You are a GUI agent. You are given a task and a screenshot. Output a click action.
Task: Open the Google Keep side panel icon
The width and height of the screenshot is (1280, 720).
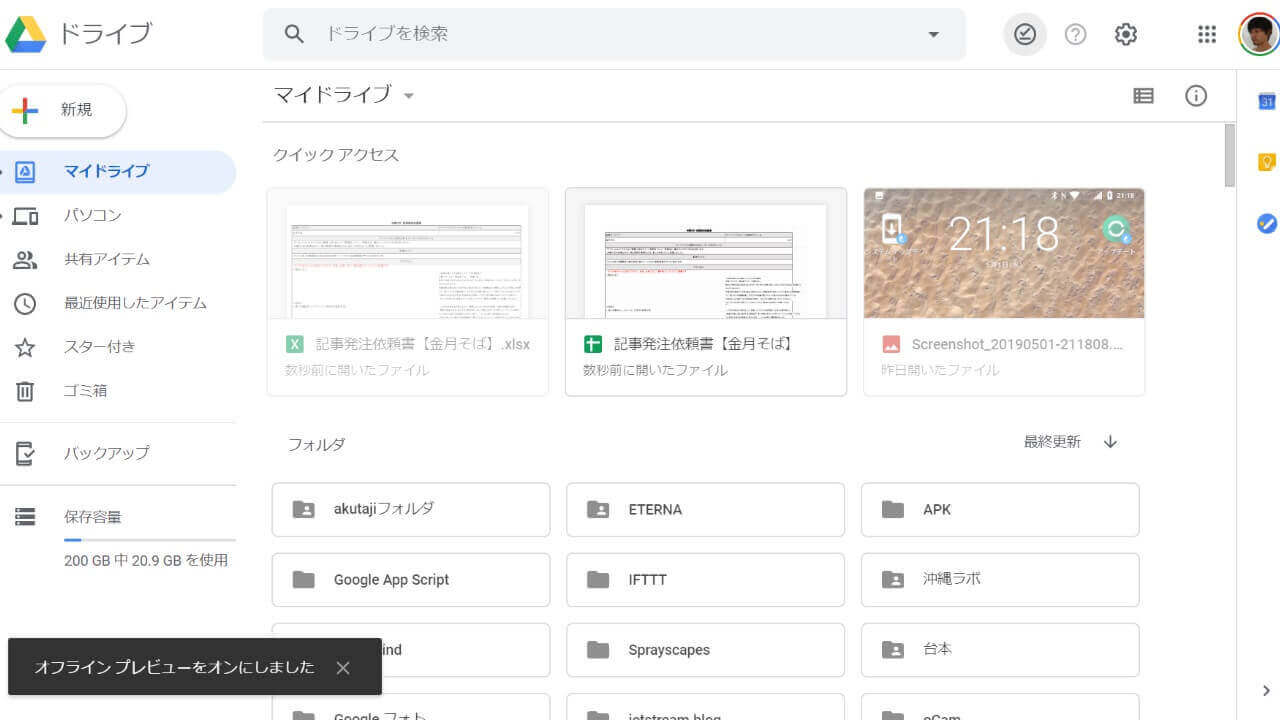1266,162
